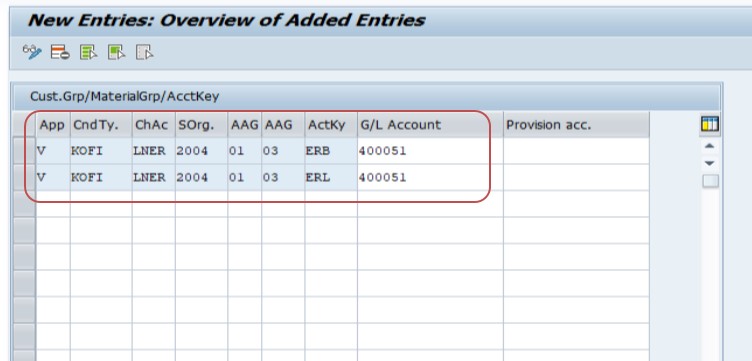Viewport: 752px width, 361px height.
Task: Click the KOFI cell in the ERL row
Action: pos(101,177)
